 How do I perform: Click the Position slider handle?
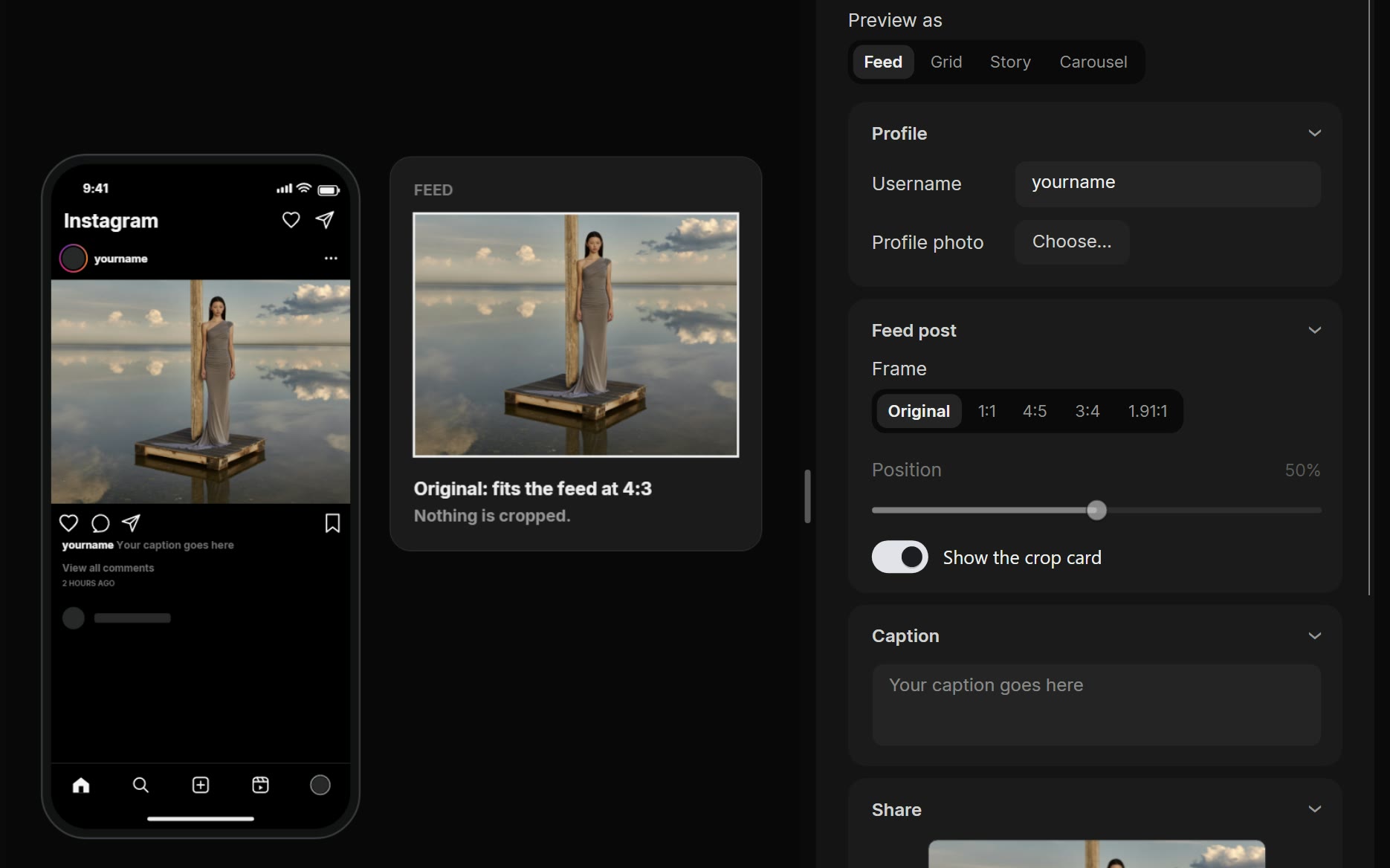pyautogui.click(x=1096, y=510)
